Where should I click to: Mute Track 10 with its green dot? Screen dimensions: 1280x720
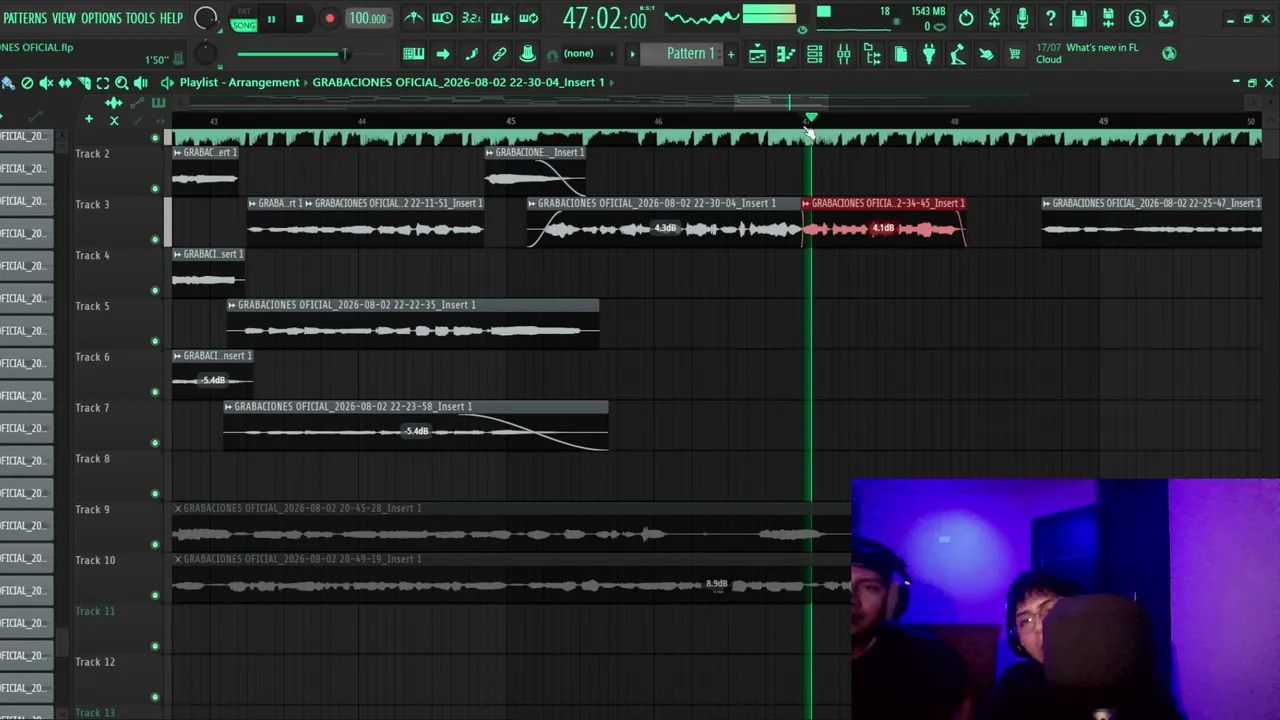(x=155, y=595)
